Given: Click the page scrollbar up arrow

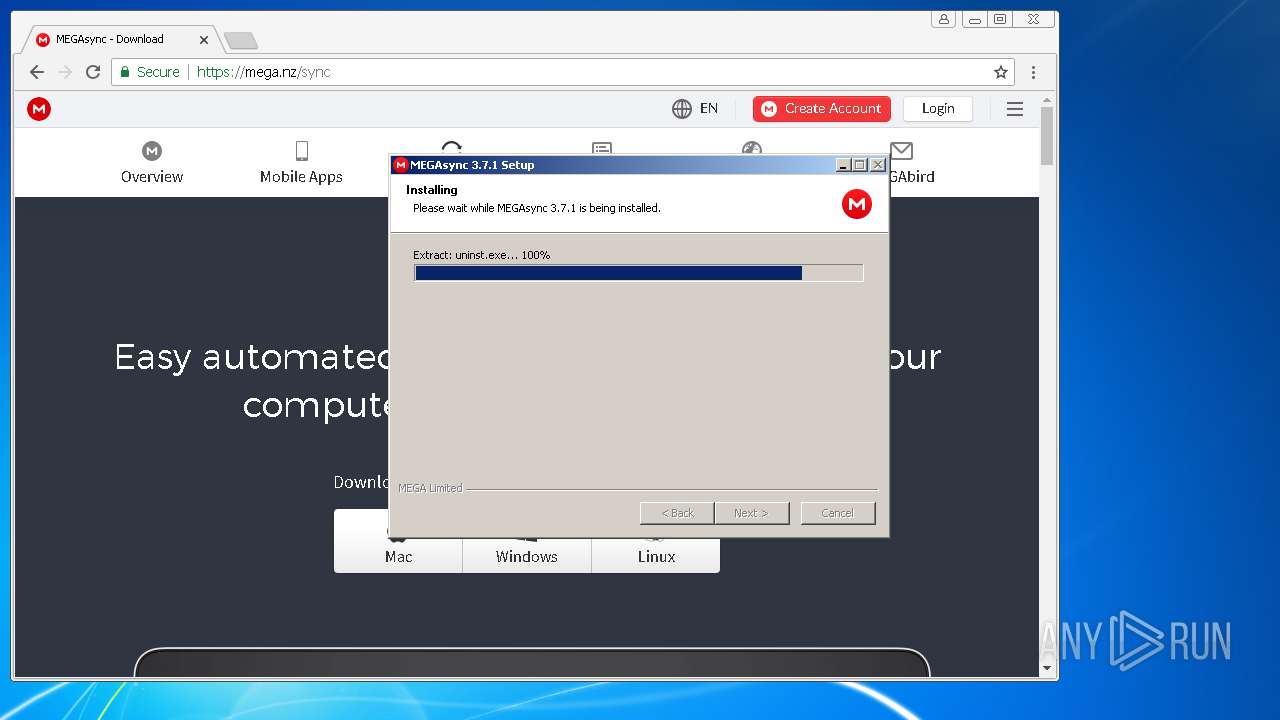Looking at the screenshot, I should click(1048, 100).
